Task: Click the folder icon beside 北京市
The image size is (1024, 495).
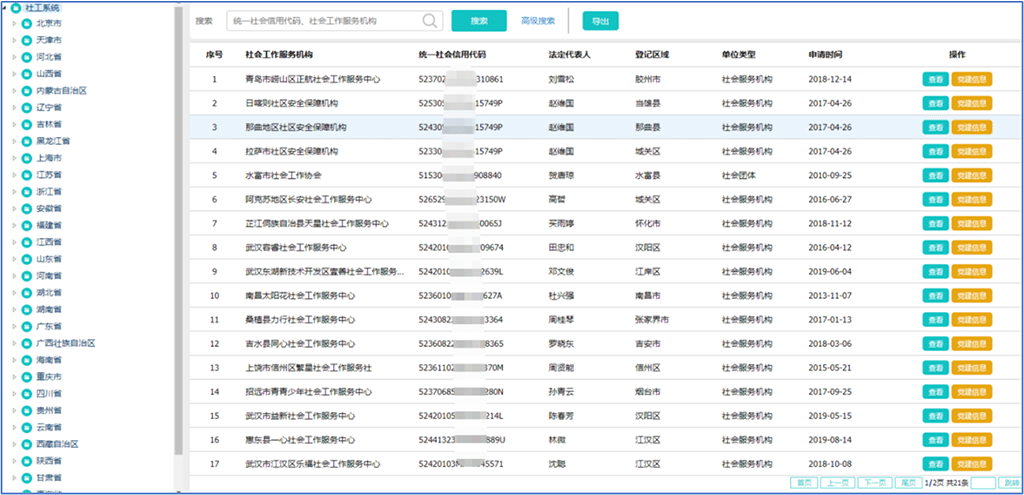Action: coord(27,22)
